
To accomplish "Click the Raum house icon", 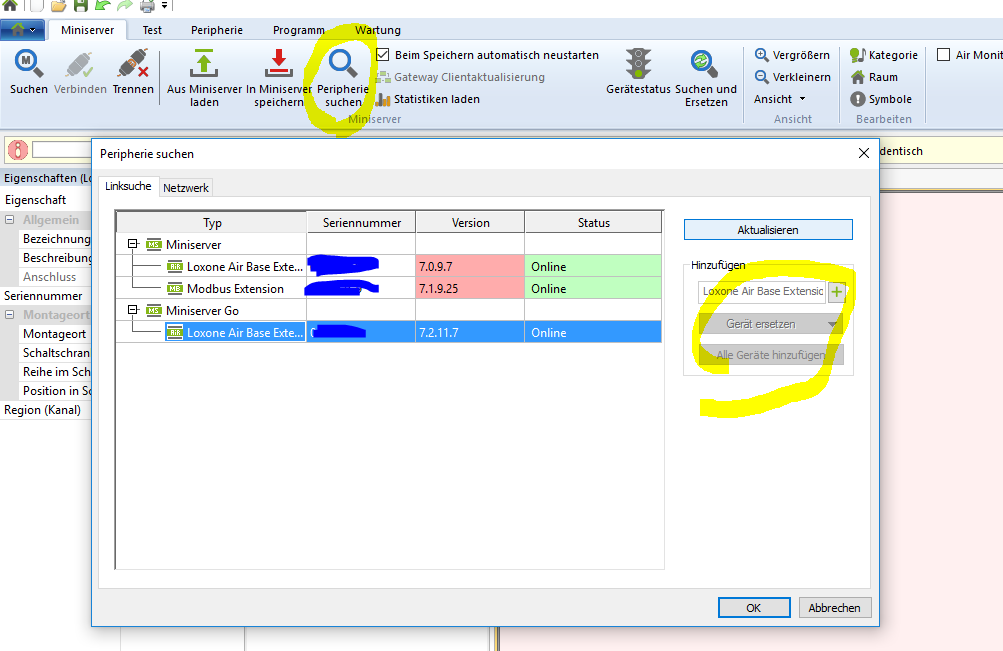I will 858,77.
